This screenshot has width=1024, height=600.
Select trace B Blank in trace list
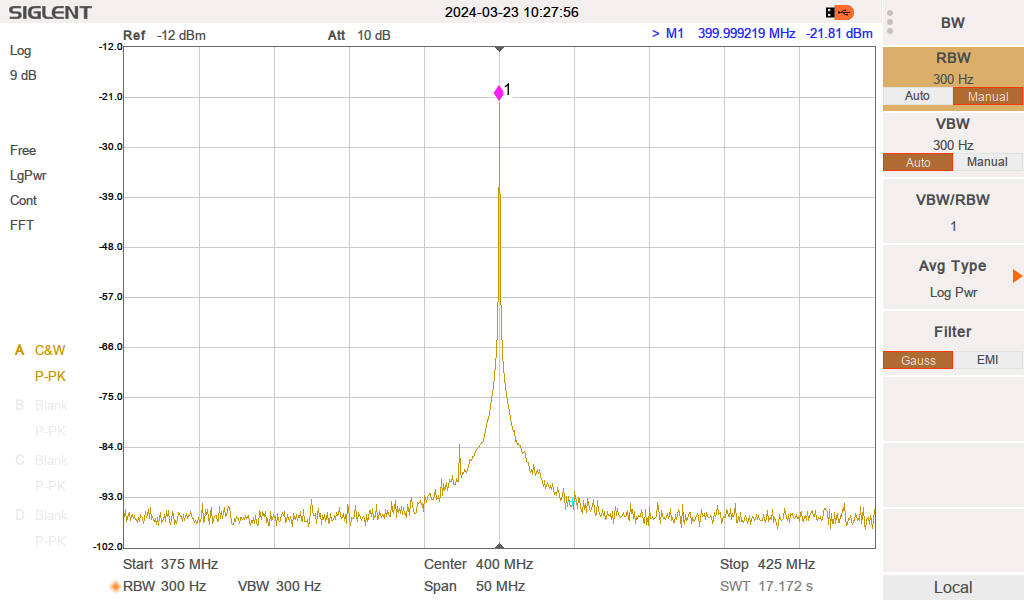point(50,406)
